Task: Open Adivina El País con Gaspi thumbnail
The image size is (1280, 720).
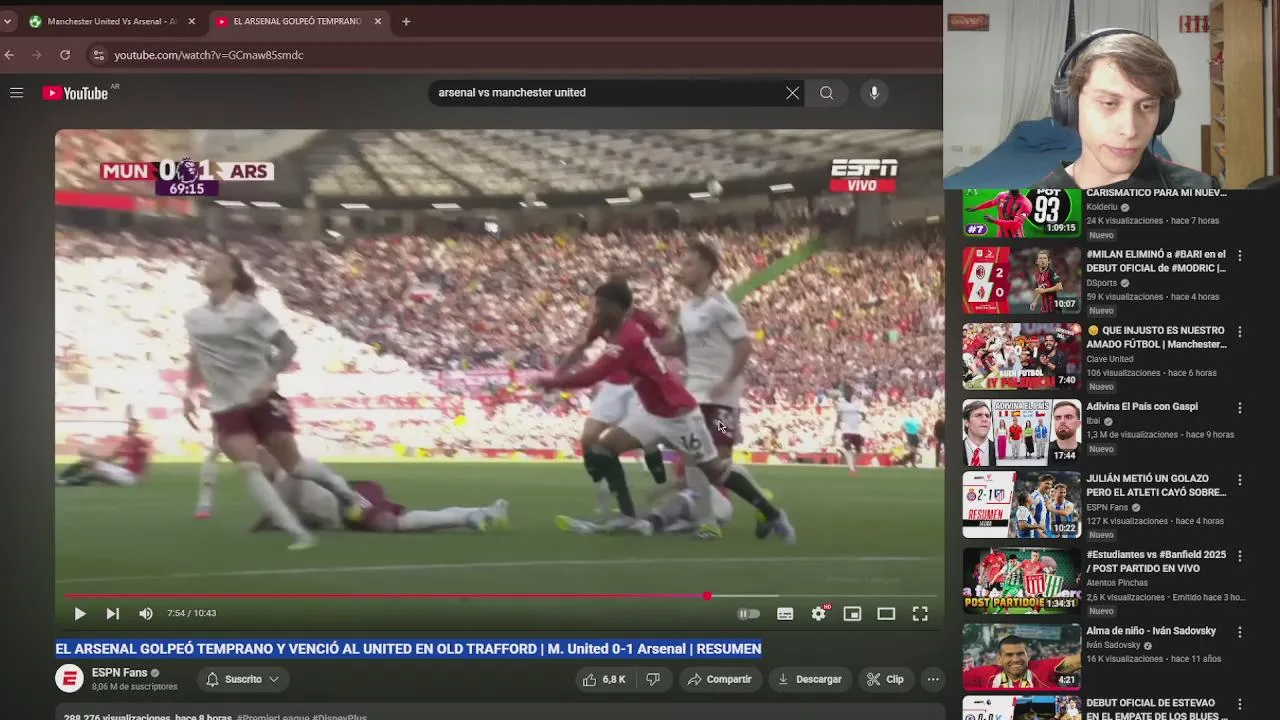Action: 1021,433
